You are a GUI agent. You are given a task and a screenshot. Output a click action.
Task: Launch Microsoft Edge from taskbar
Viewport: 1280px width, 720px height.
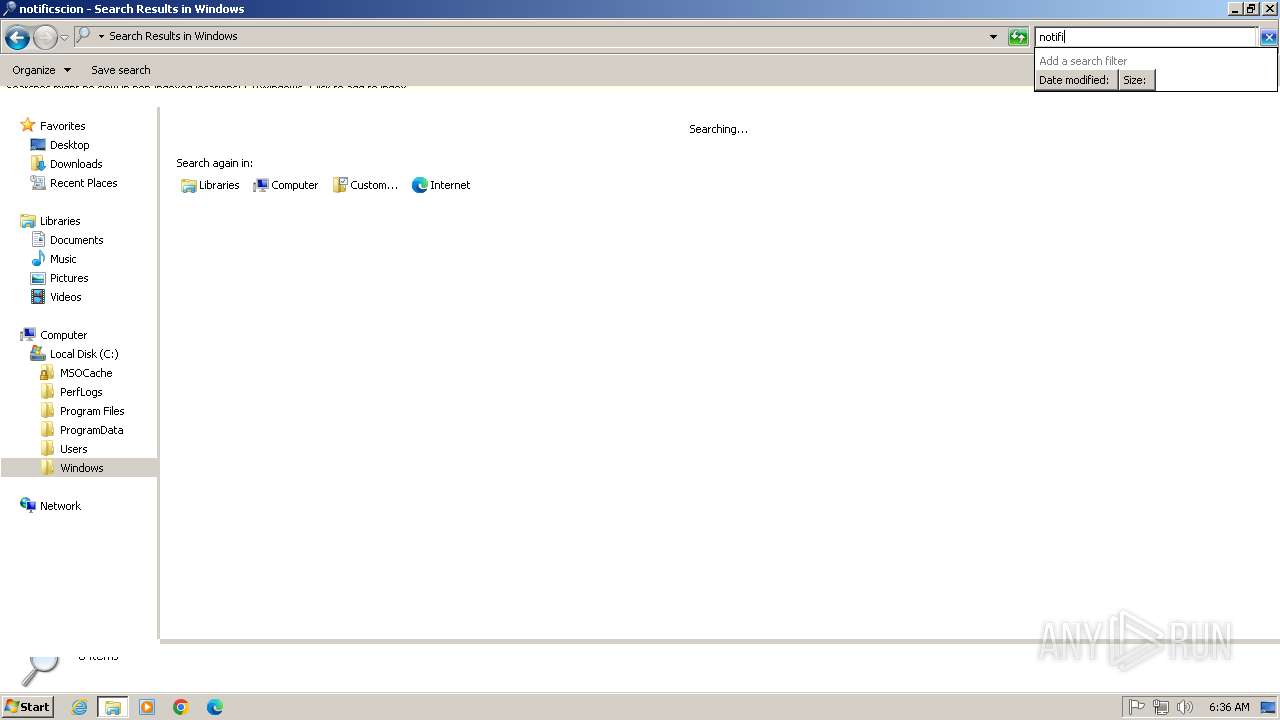(215, 707)
